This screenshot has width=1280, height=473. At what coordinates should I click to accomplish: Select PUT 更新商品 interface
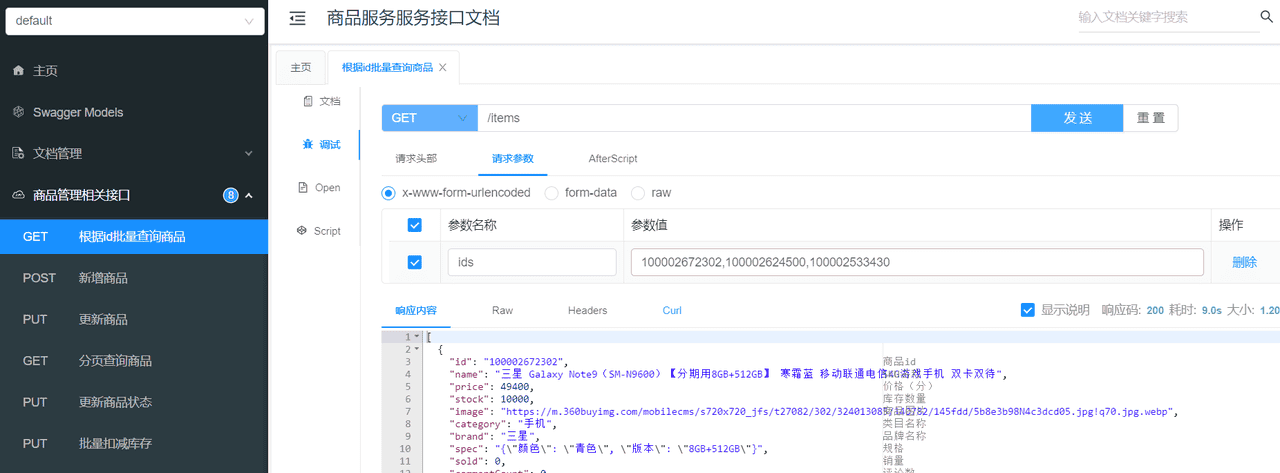[134, 319]
